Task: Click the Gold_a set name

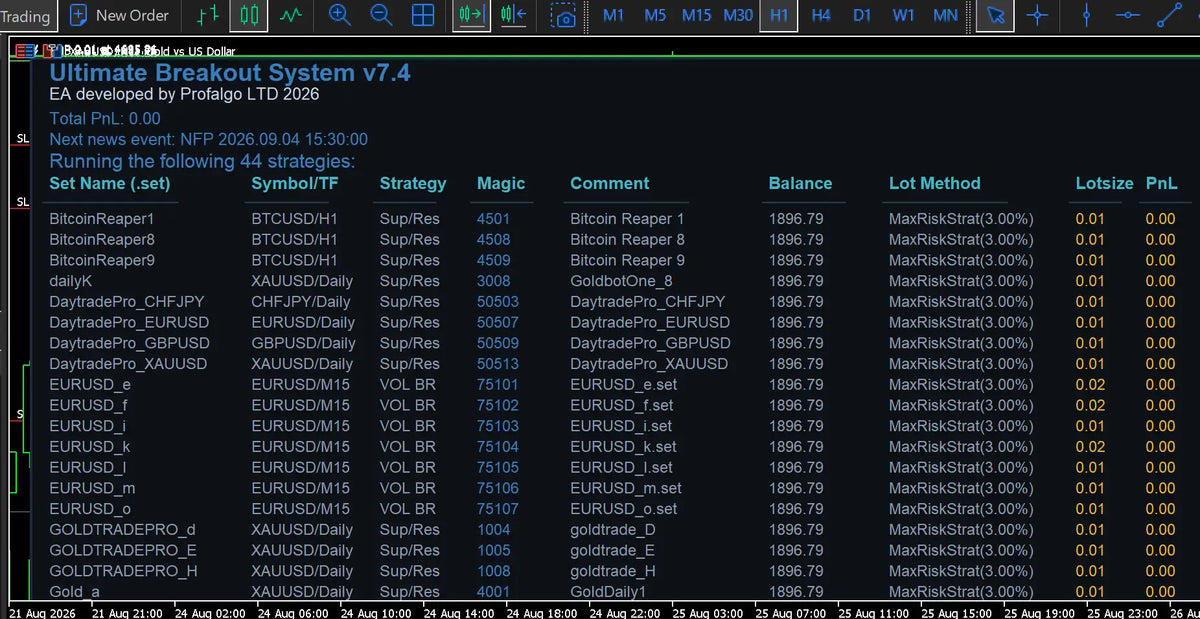Action: [x=75, y=592]
